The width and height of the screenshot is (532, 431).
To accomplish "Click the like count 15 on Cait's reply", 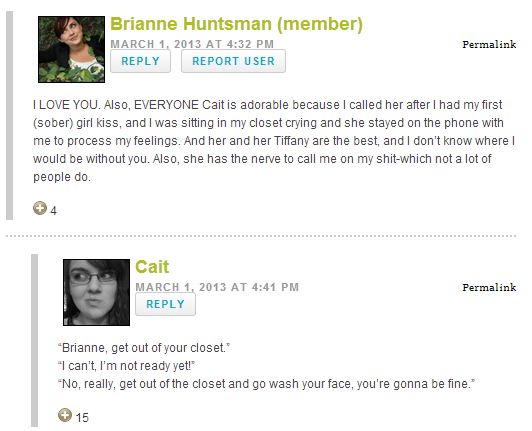I will pyautogui.click(x=82, y=417).
